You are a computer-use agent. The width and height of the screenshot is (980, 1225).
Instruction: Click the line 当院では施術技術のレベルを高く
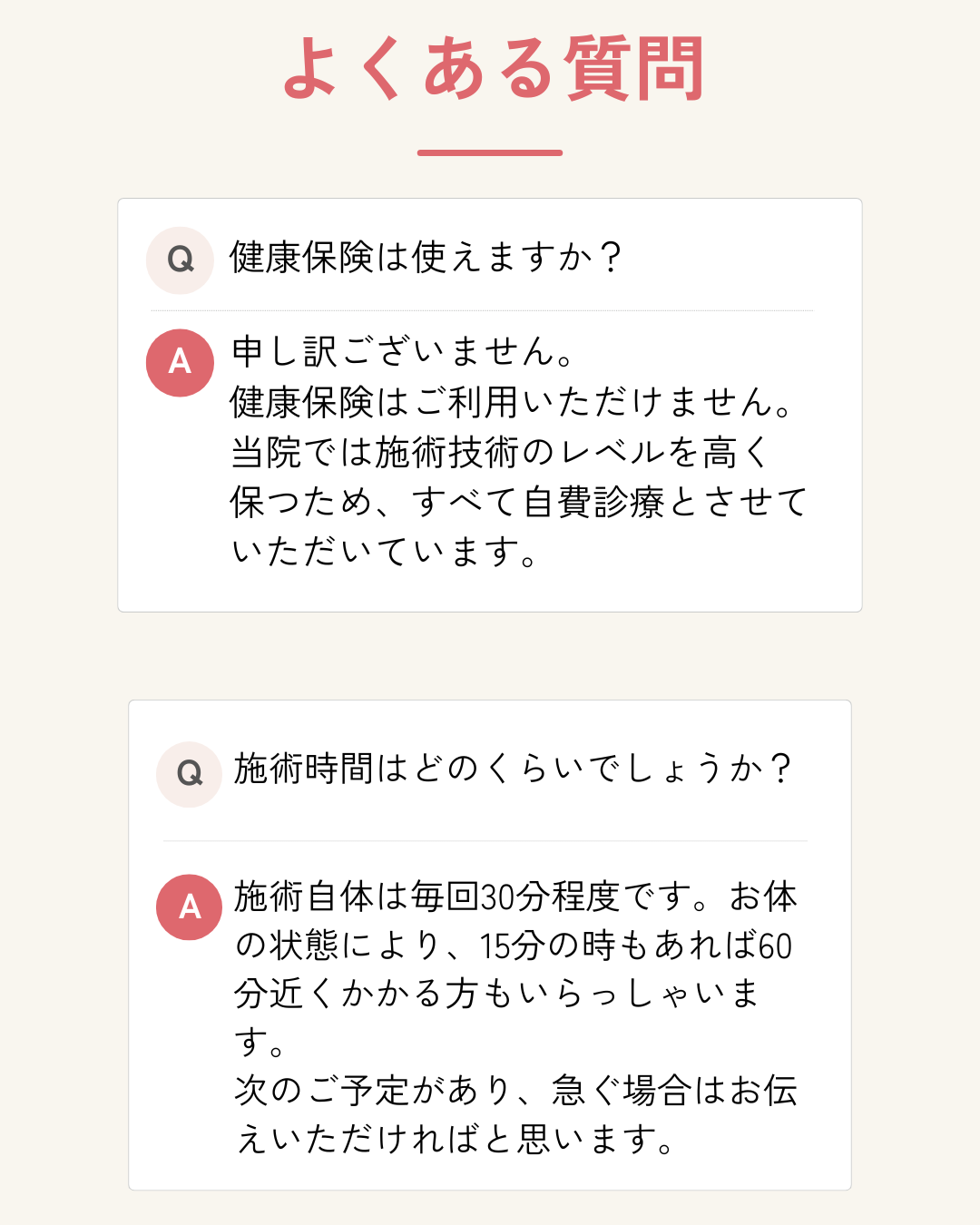click(x=500, y=452)
